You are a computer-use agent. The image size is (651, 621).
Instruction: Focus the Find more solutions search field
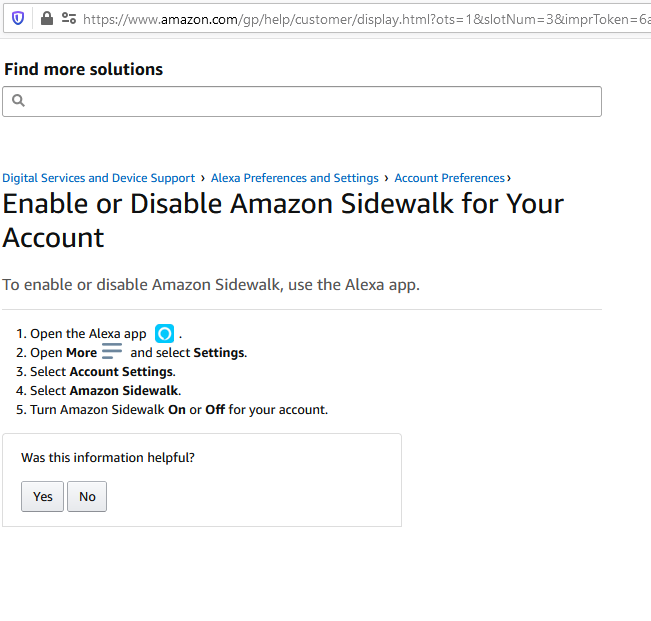point(310,101)
